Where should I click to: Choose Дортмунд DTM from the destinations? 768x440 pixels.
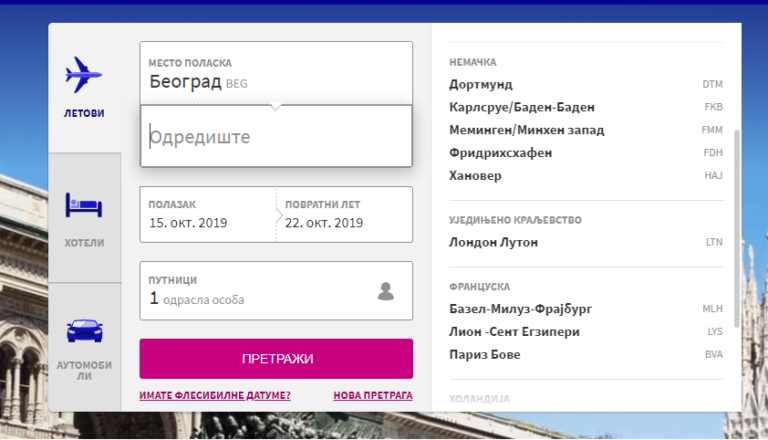coord(586,84)
